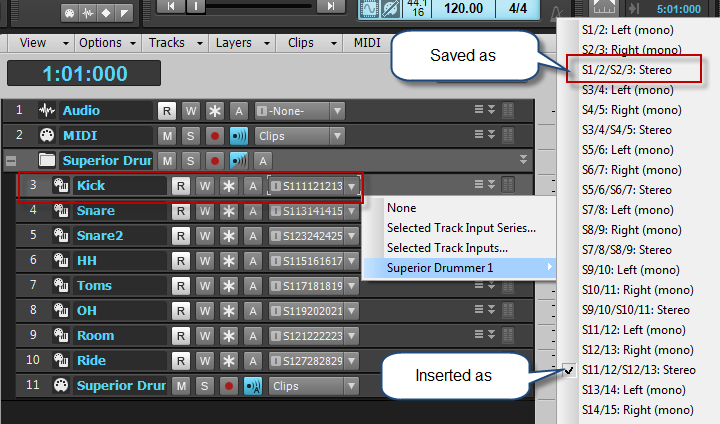Toggle input echo on the MIDI track

(239, 135)
